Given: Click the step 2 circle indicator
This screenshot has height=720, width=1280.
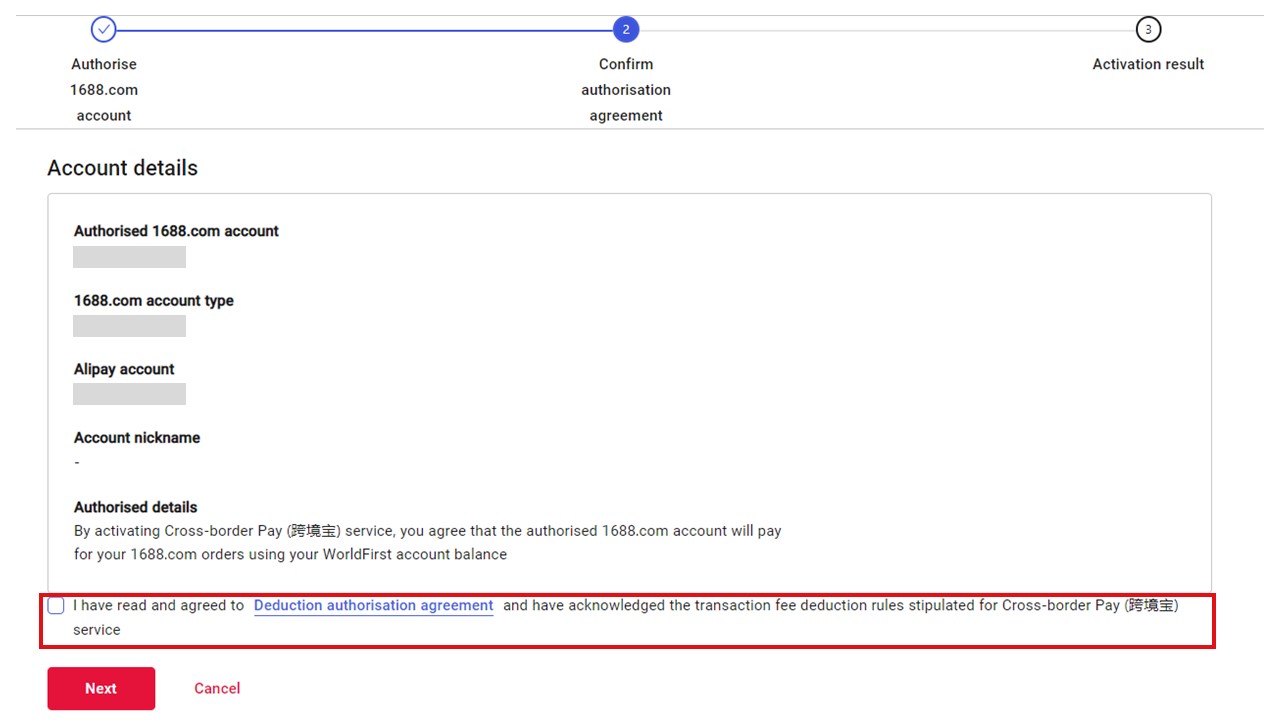Looking at the screenshot, I should (x=626, y=30).
